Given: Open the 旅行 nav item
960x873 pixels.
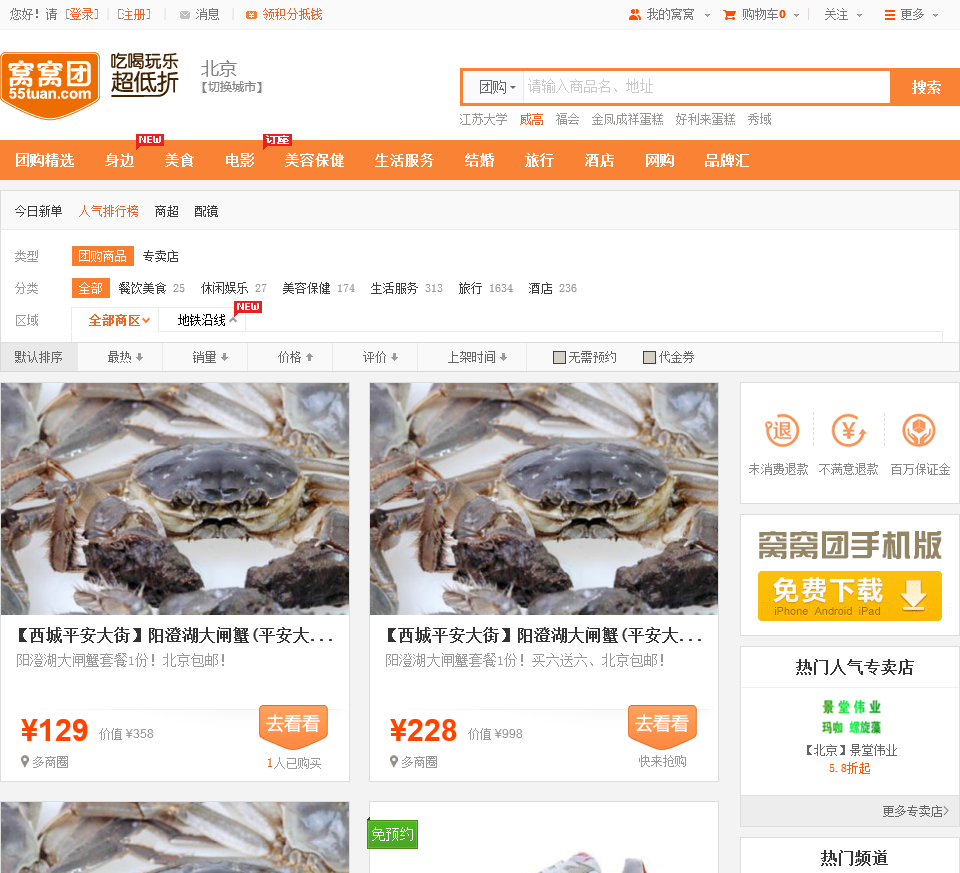Looking at the screenshot, I should pyautogui.click(x=539, y=160).
